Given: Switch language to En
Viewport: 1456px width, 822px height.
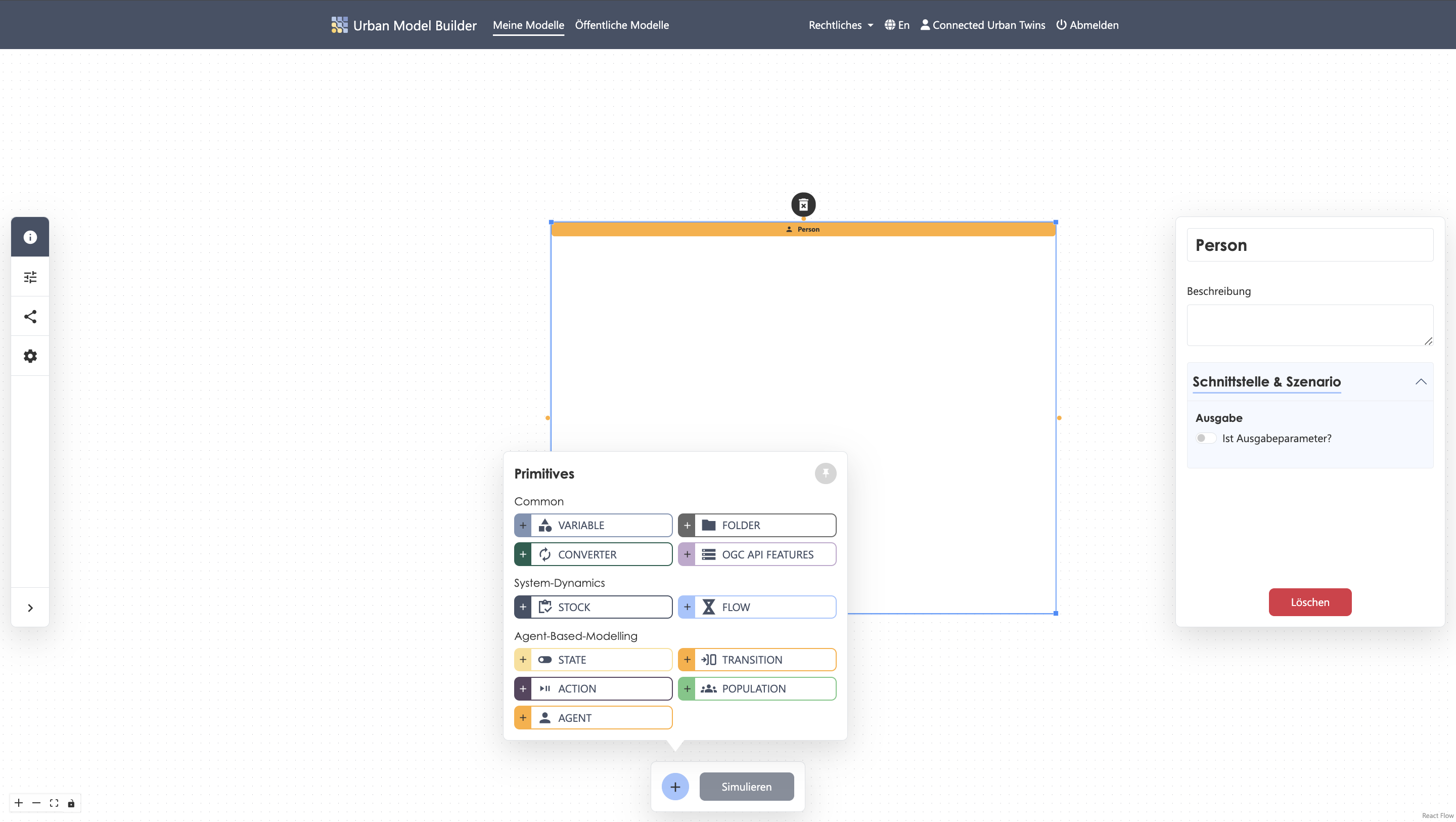Looking at the screenshot, I should tap(897, 25).
